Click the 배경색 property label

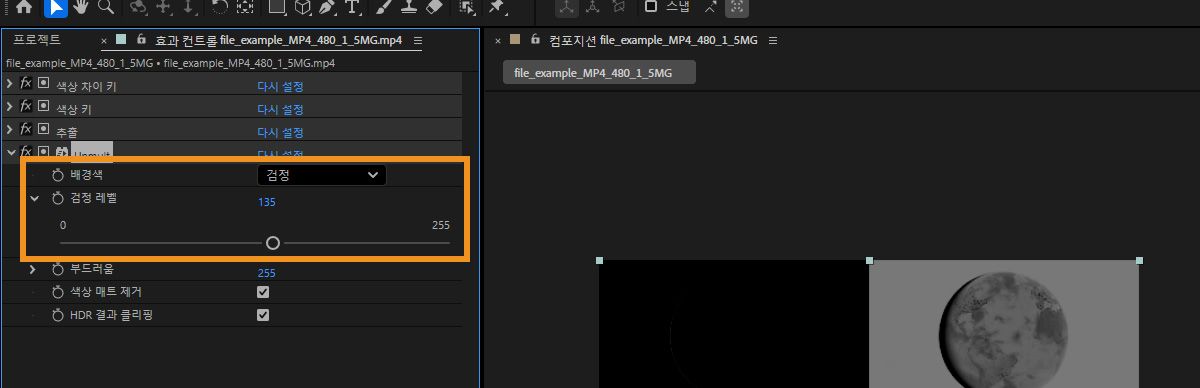(88, 175)
